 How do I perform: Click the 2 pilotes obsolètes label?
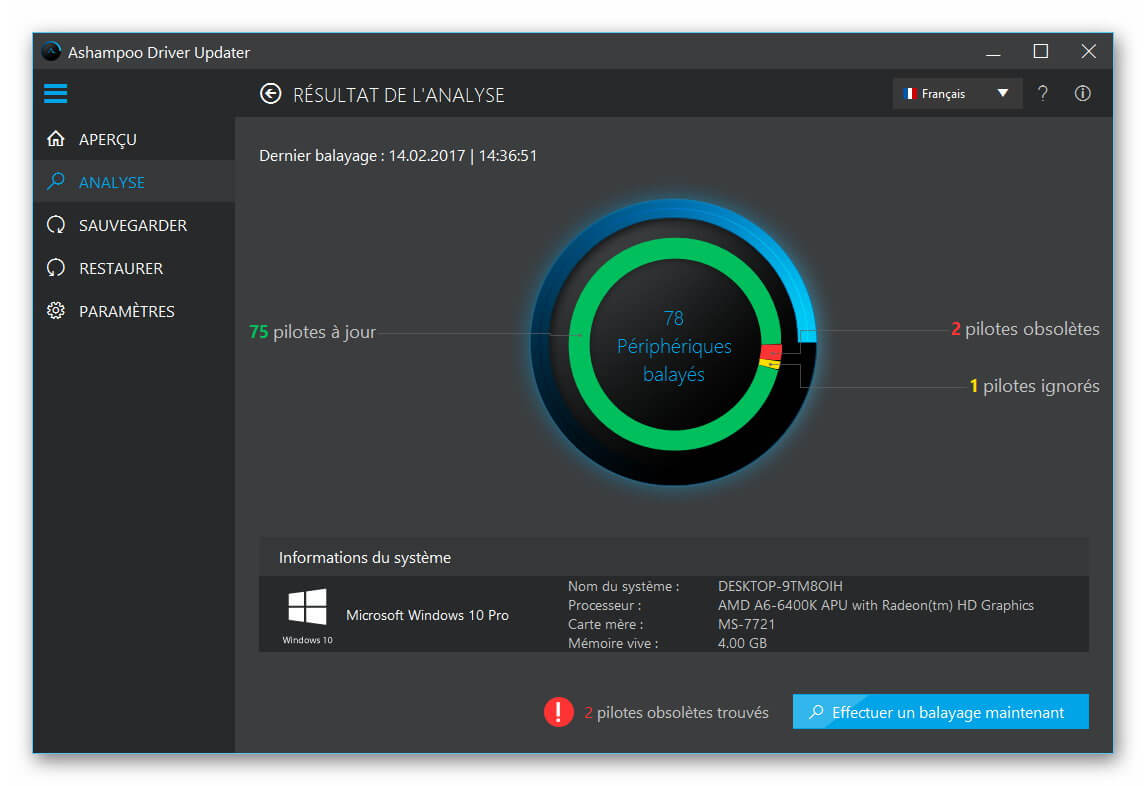click(1025, 329)
